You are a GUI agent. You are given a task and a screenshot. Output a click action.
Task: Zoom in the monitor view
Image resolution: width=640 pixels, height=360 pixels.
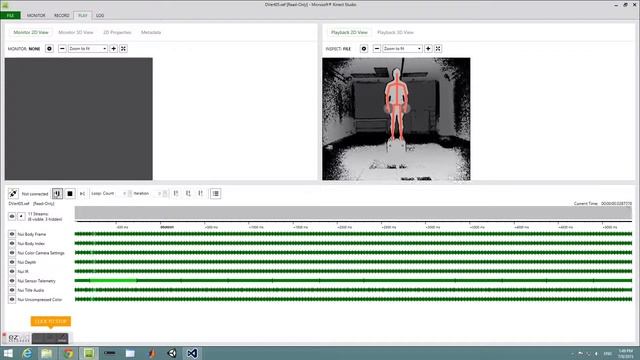point(113,49)
